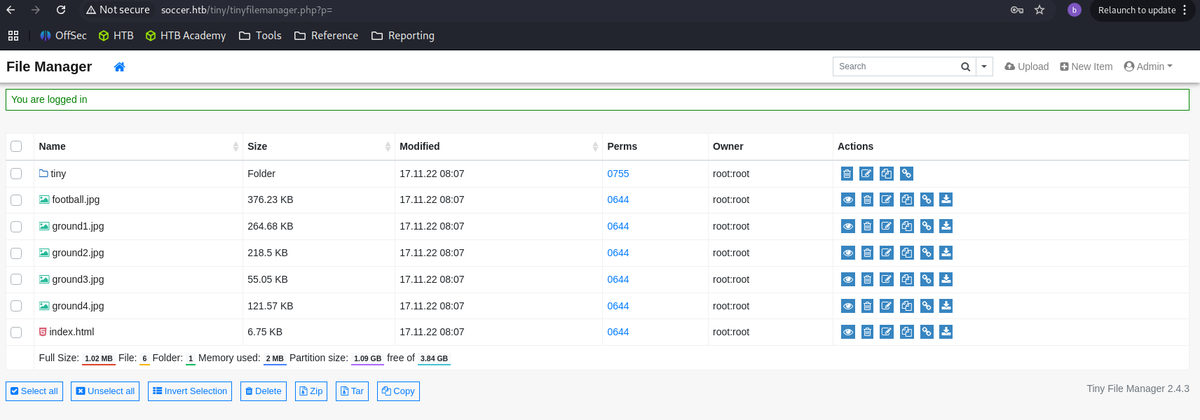Rename ground1.jpg with edit icon
The height and width of the screenshot is (420, 1200).
[x=887, y=227]
